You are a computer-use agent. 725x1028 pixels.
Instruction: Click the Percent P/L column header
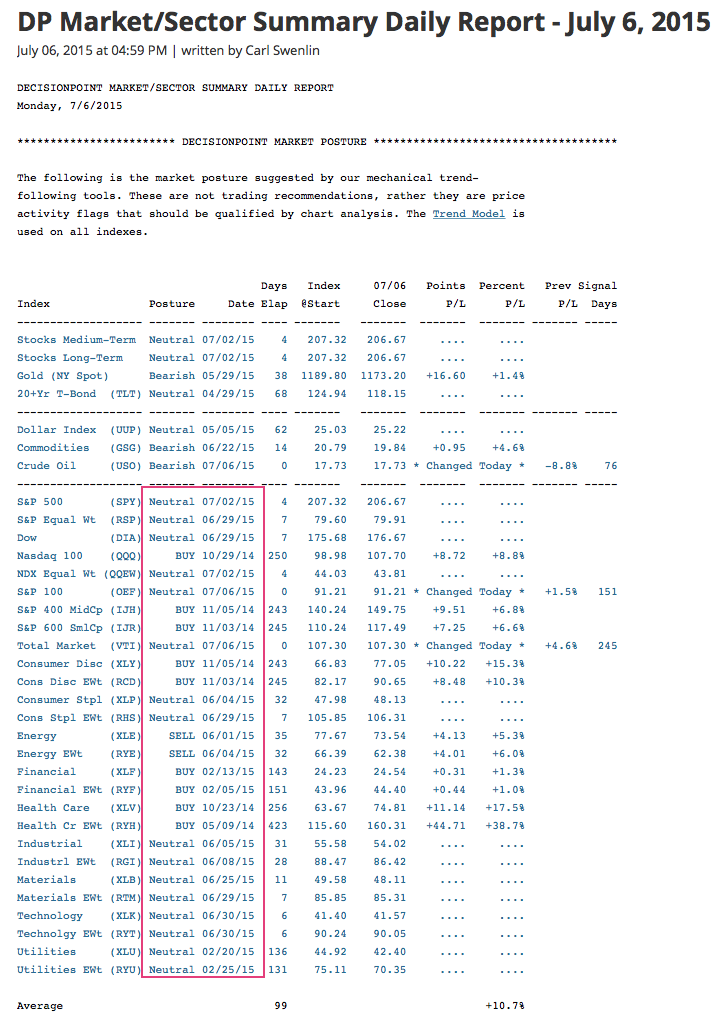point(501,295)
